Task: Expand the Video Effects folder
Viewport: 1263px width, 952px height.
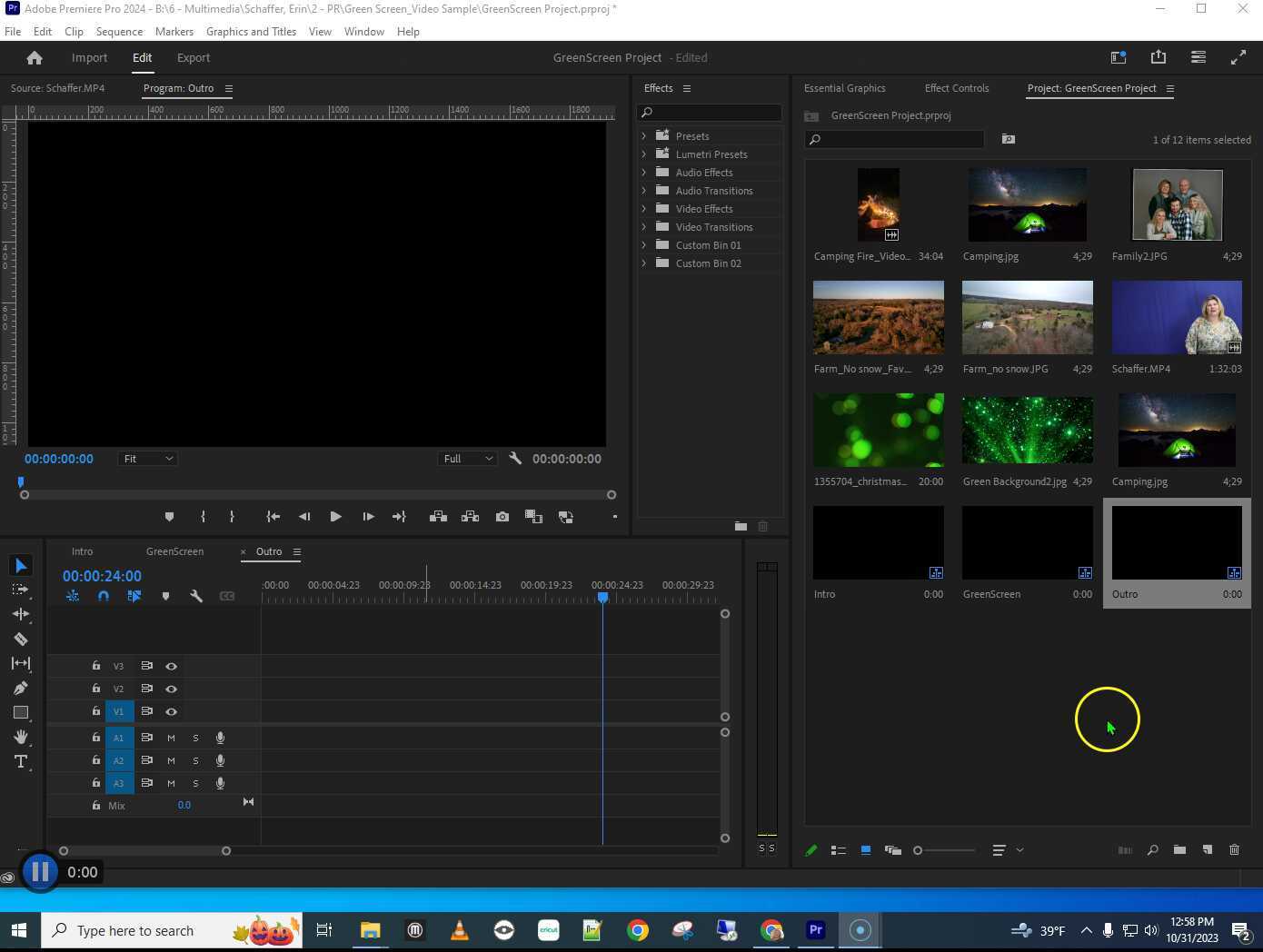Action: (x=644, y=209)
